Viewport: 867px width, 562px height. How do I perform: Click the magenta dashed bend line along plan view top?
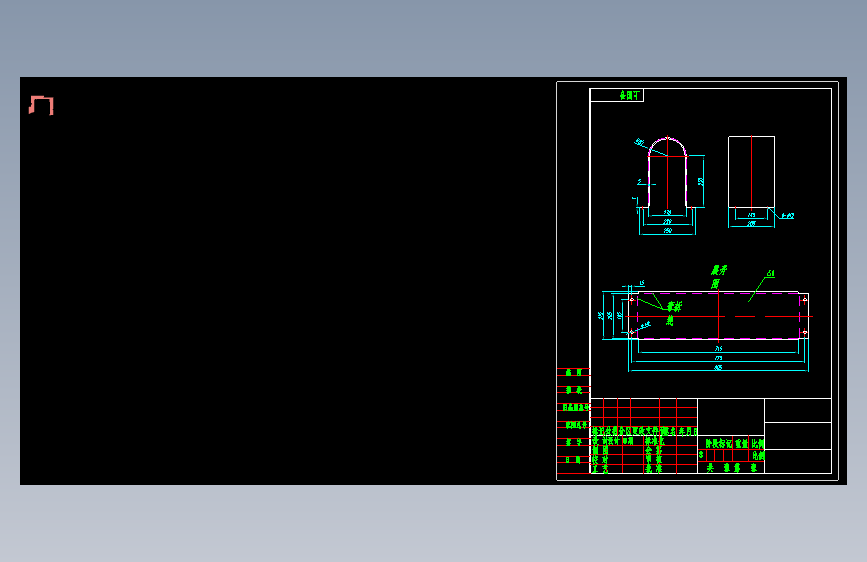pos(718,294)
